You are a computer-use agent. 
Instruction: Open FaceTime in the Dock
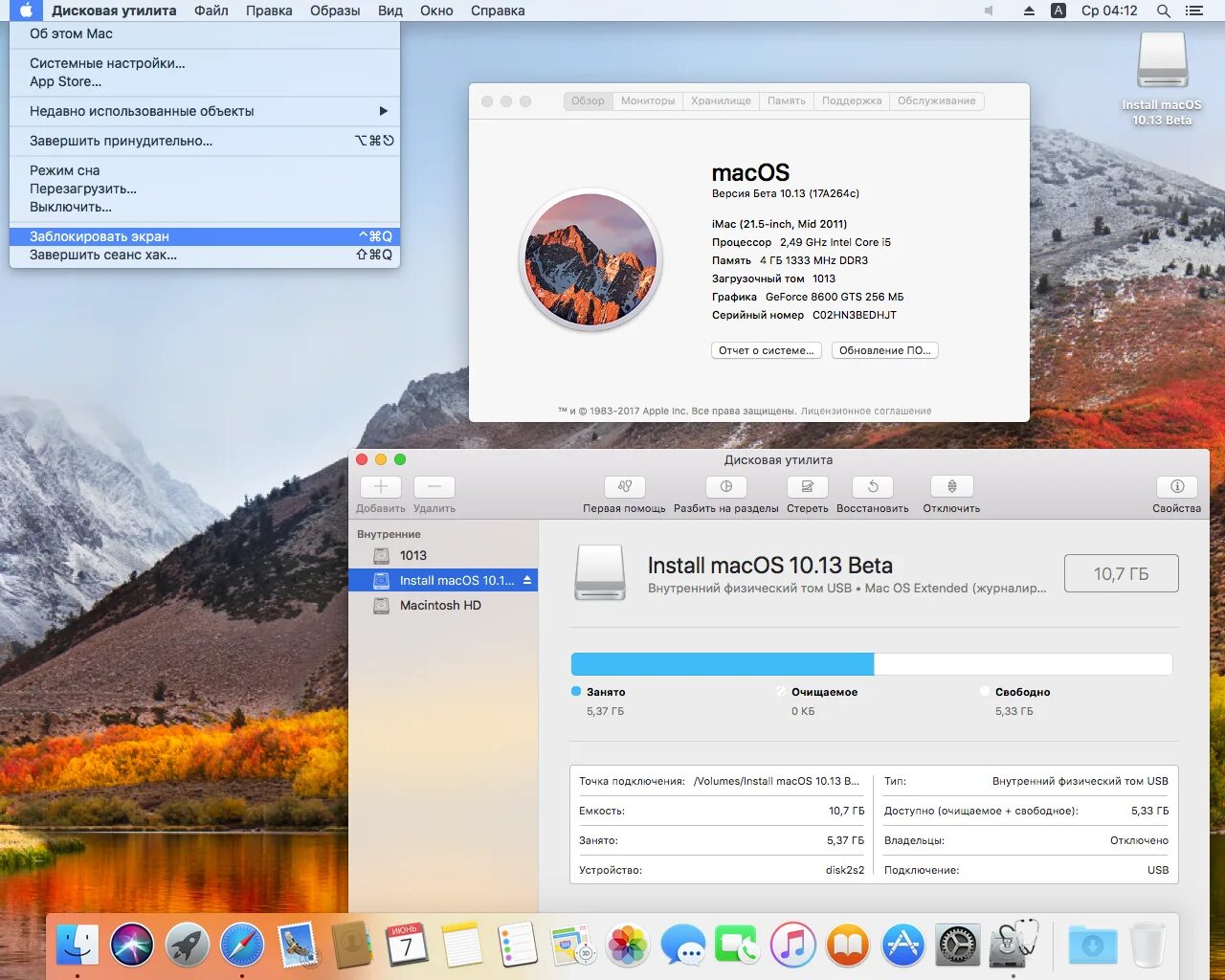pyautogui.click(x=737, y=946)
